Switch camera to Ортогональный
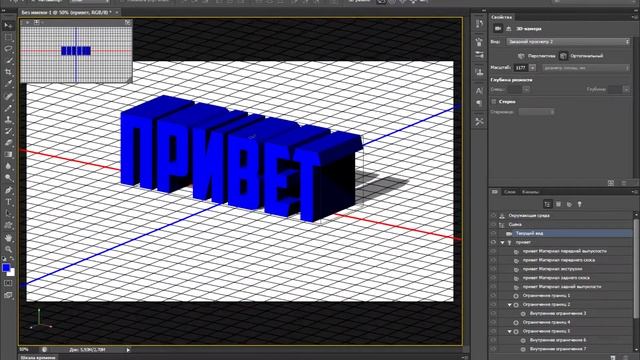 (581, 56)
